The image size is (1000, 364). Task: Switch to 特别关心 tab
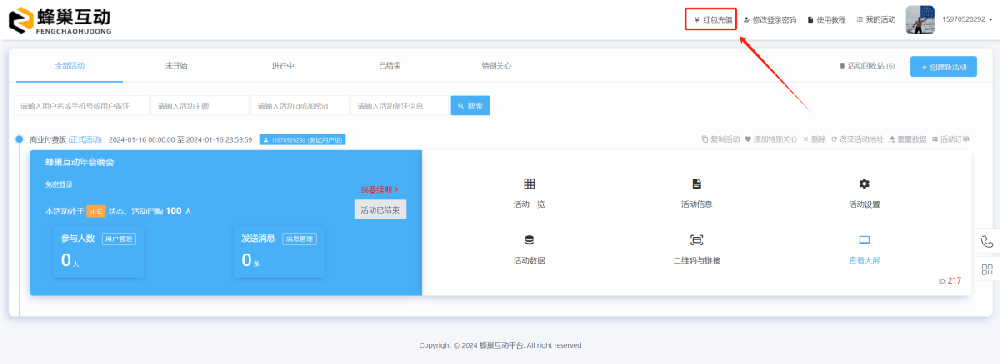click(x=497, y=66)
